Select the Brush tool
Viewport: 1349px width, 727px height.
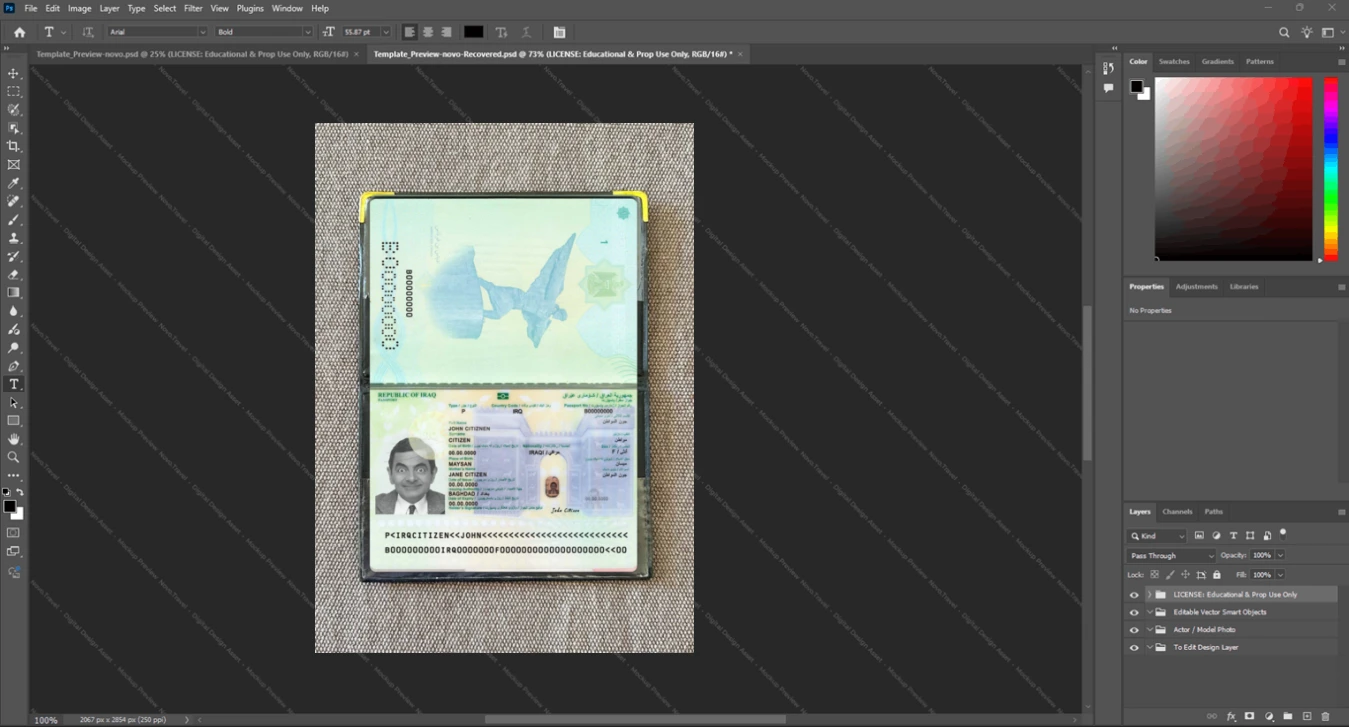coord(14,220)
